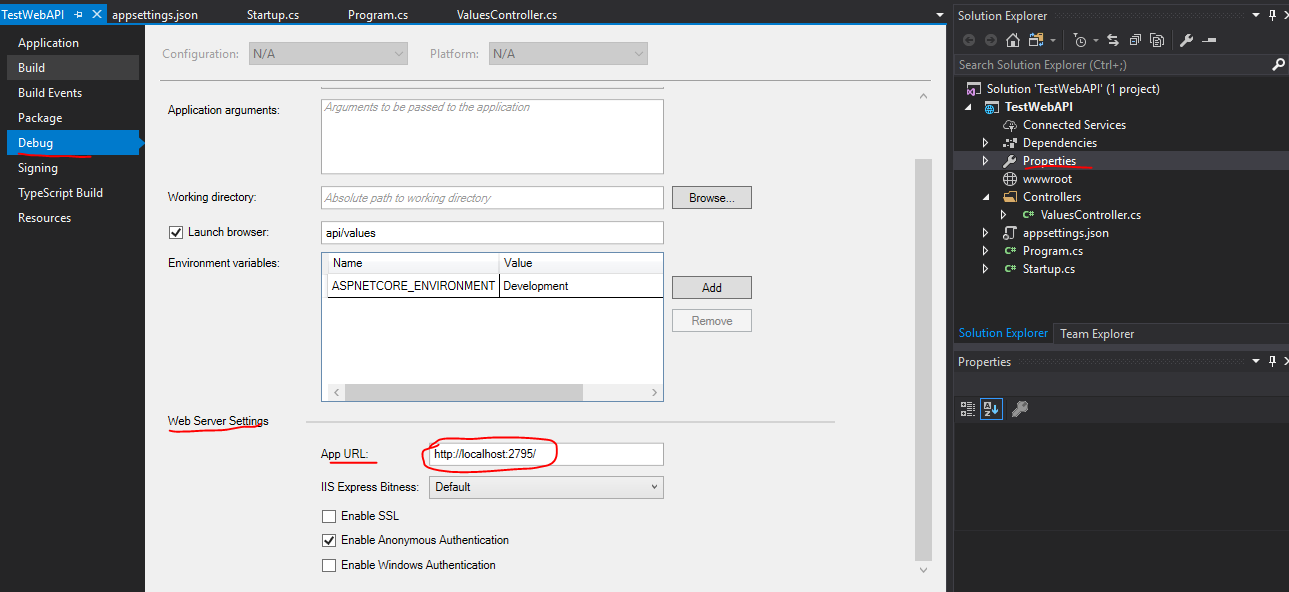Click the Home icon in Solution Explorer toolbar

click(1012, 39)
